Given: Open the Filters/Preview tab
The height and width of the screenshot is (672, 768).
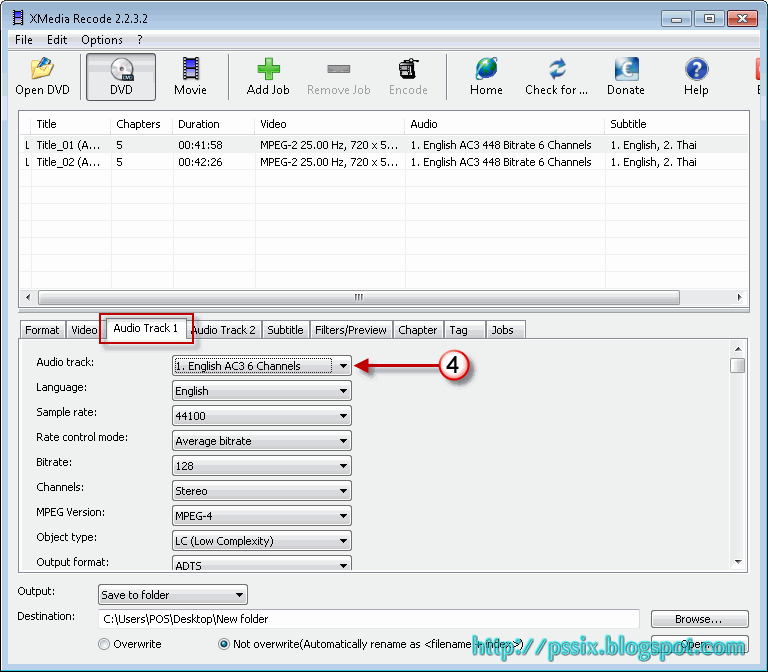Looking at the screenshot, I should tap(351, 330).
